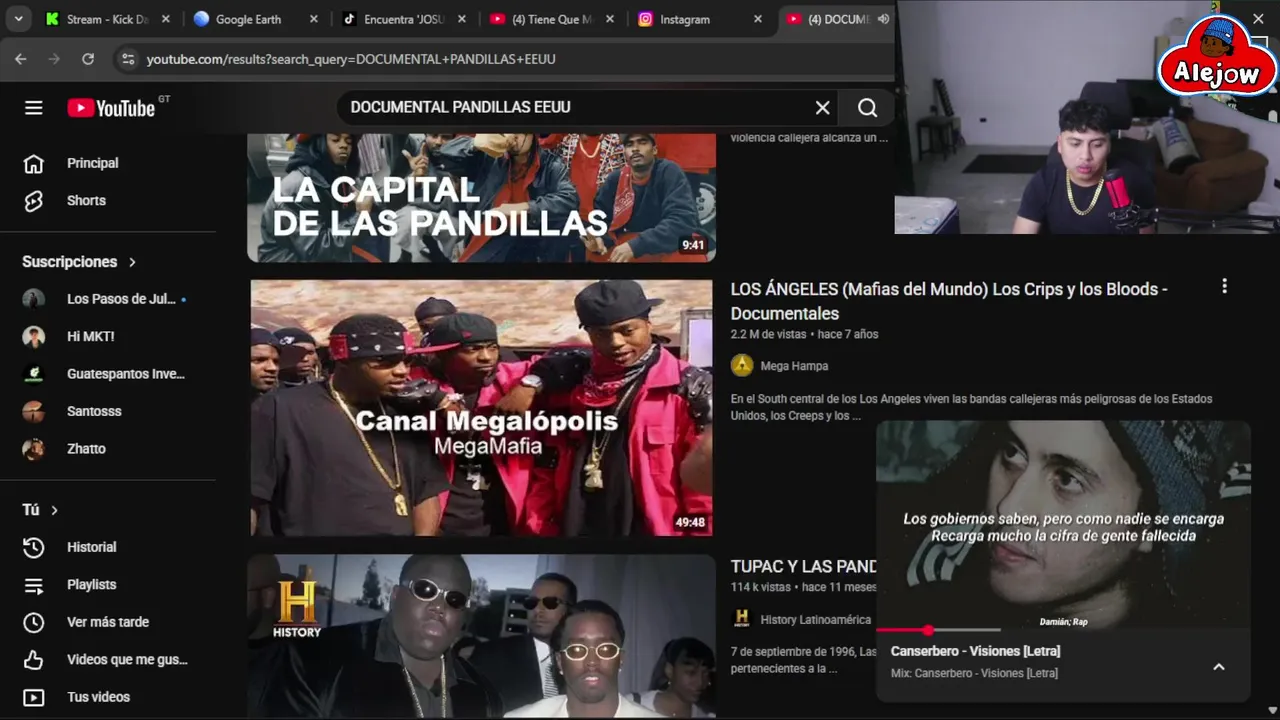
Task: Open the History Tupac video thumbnail
Action: pyautogui.click(x=481, y=636)
